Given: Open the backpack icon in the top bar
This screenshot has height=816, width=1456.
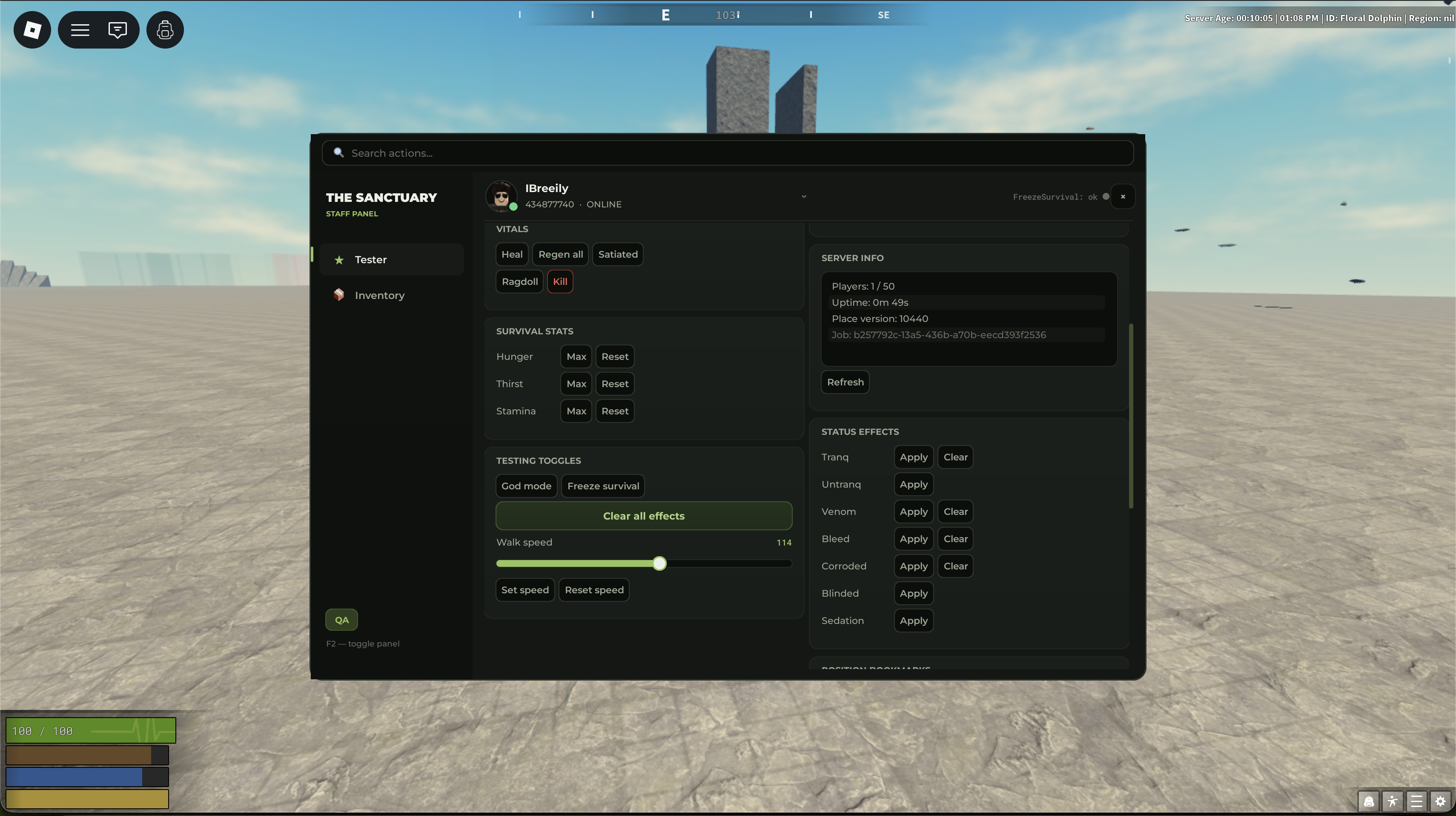Looking at the screenshot, I should [x=165, y=29].
